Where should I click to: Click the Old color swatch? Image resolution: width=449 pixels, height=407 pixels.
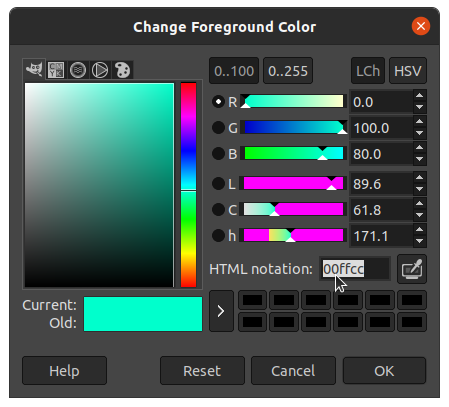tap(143, 323)
